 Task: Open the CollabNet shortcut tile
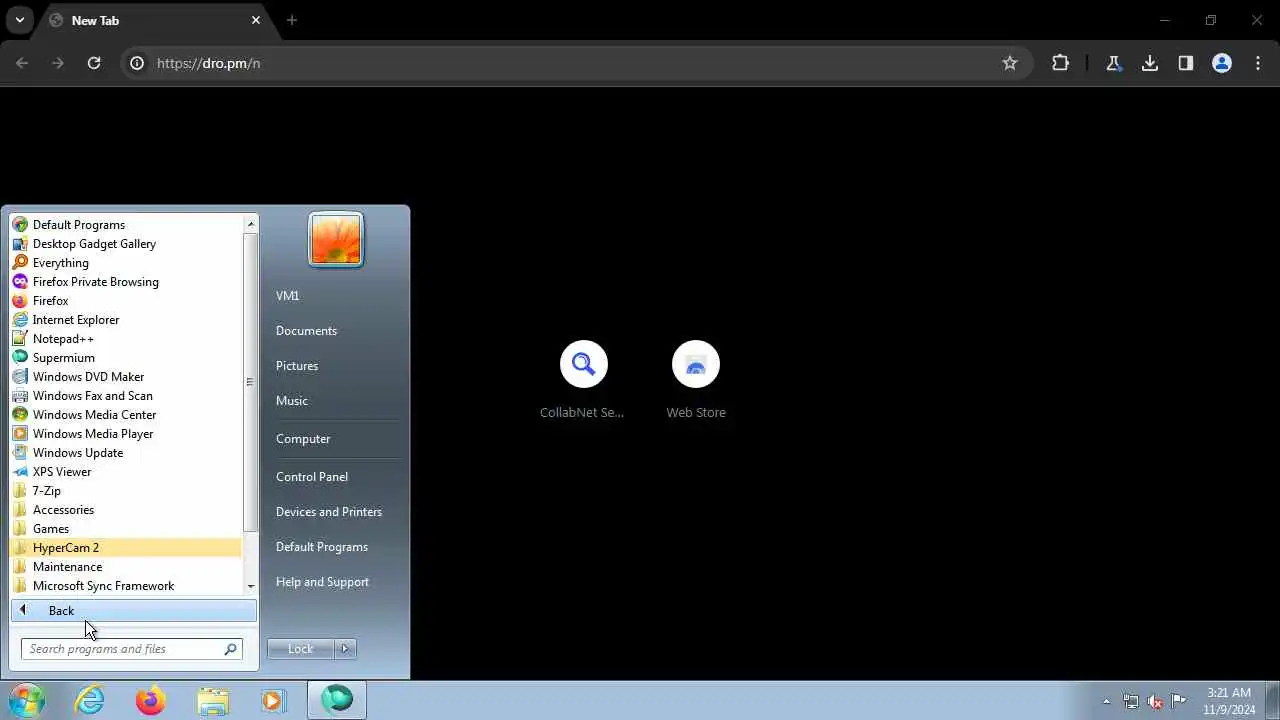[x=583, y=381]
